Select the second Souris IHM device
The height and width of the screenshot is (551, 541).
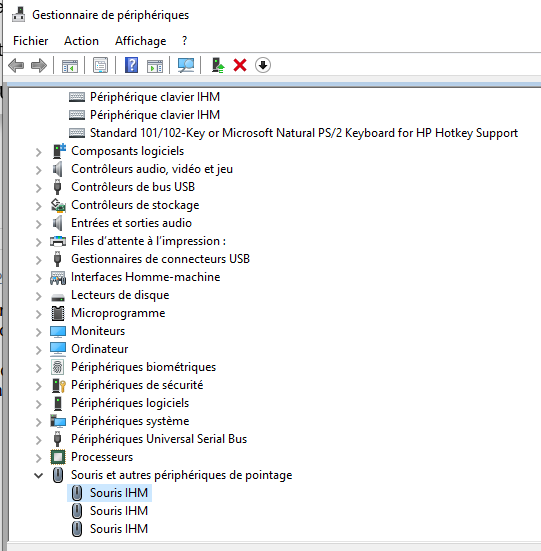click(x=110, y=511)
